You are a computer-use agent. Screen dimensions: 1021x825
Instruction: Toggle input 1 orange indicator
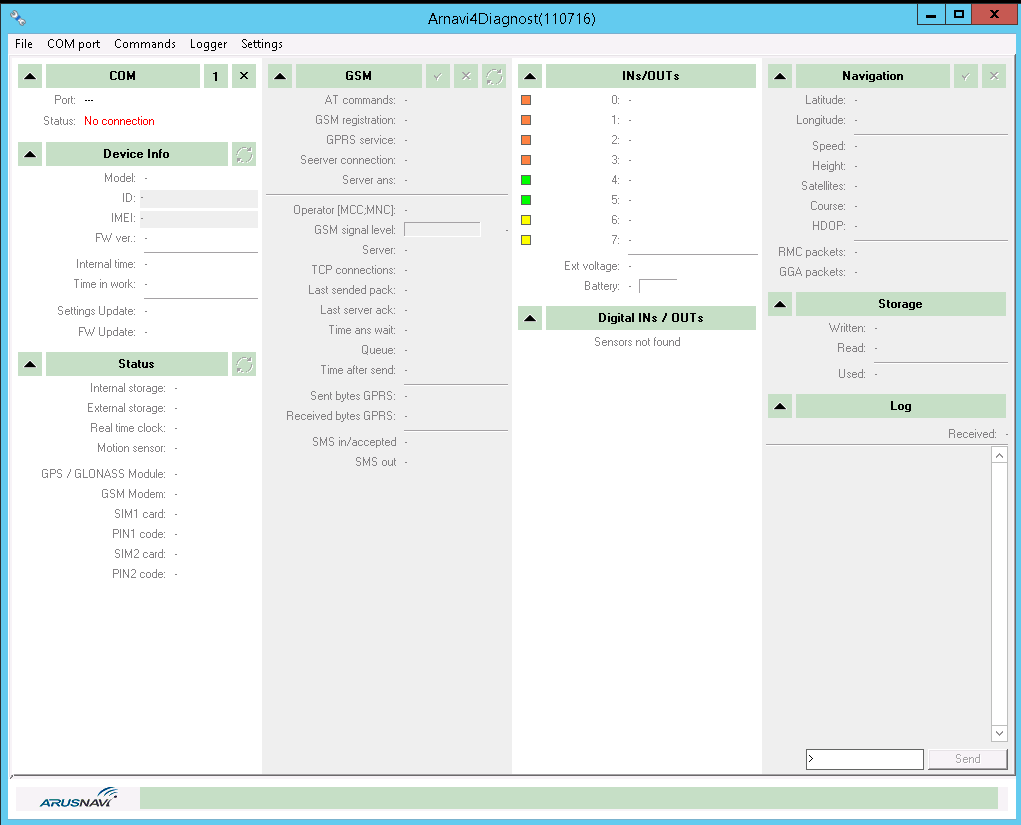pos(526,120)
